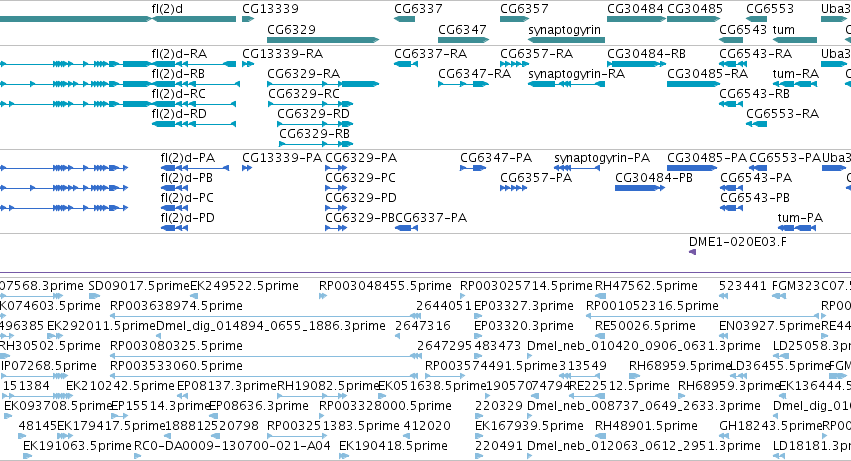Click the CG6347-RA transcript label
Screen dimensions: 851x461
(x=474, y=73)
